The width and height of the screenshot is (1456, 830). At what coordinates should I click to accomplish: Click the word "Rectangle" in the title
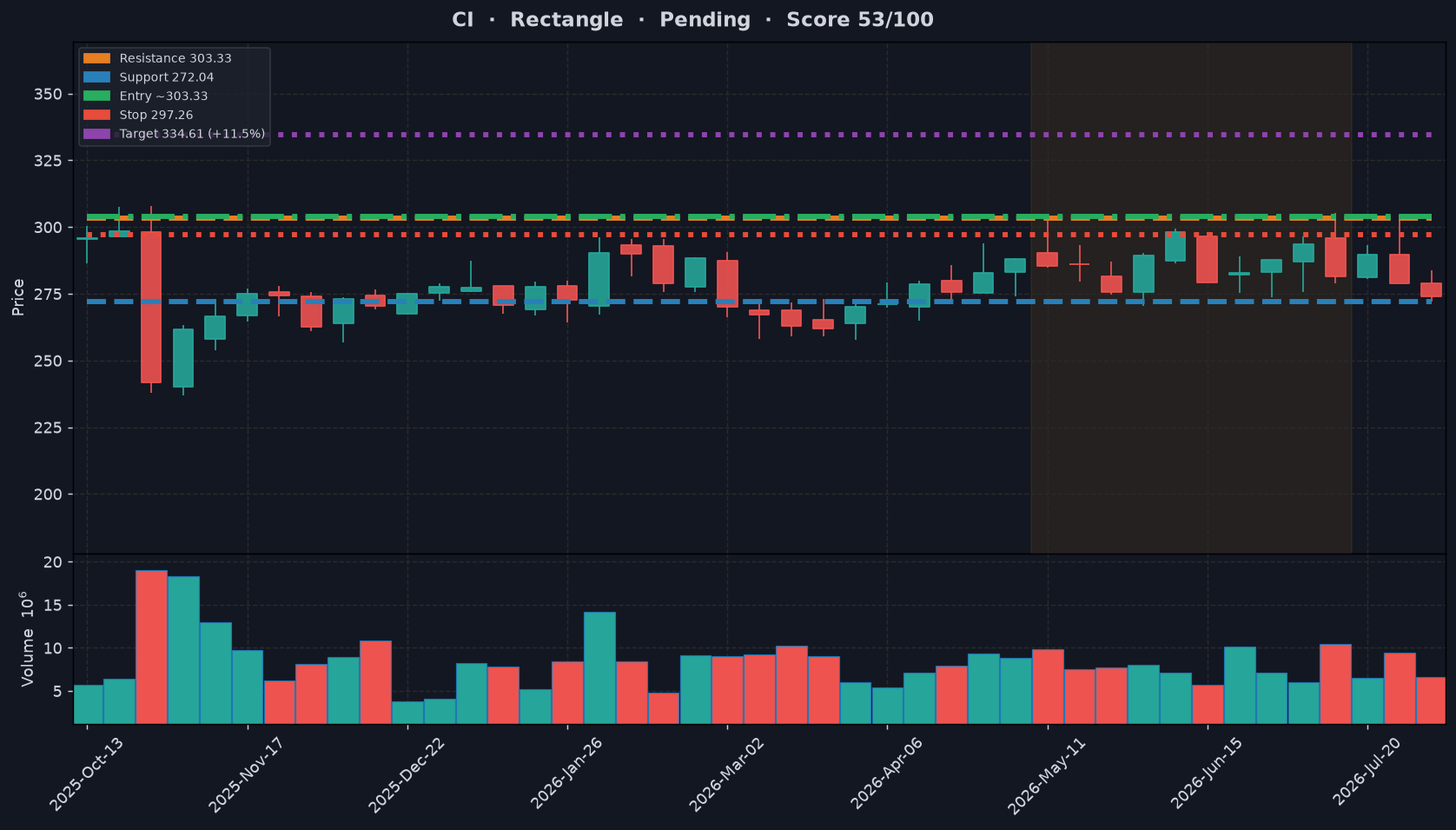tap(566, 20)
